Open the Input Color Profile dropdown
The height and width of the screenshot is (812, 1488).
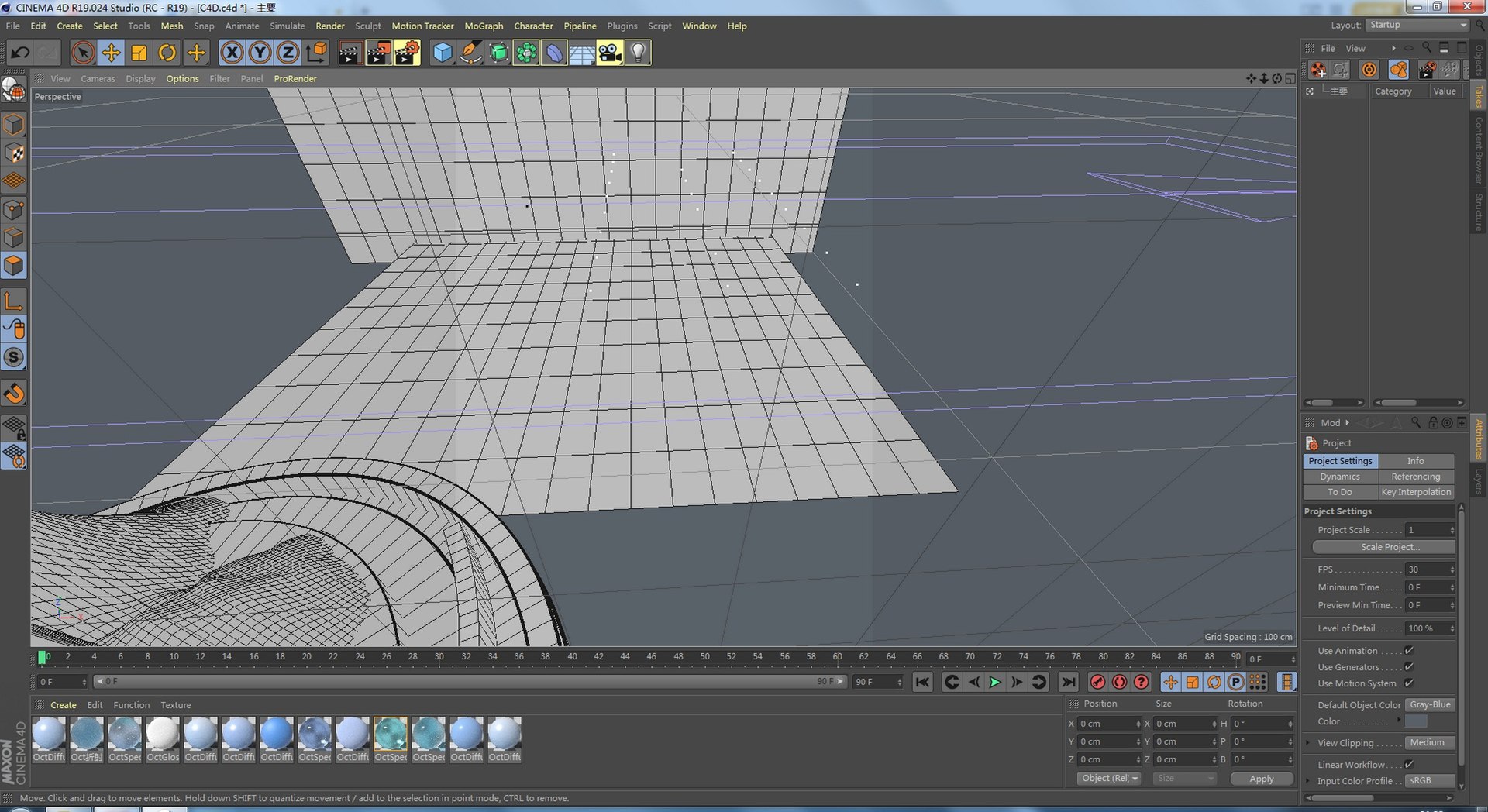(x=1430, y=780)
